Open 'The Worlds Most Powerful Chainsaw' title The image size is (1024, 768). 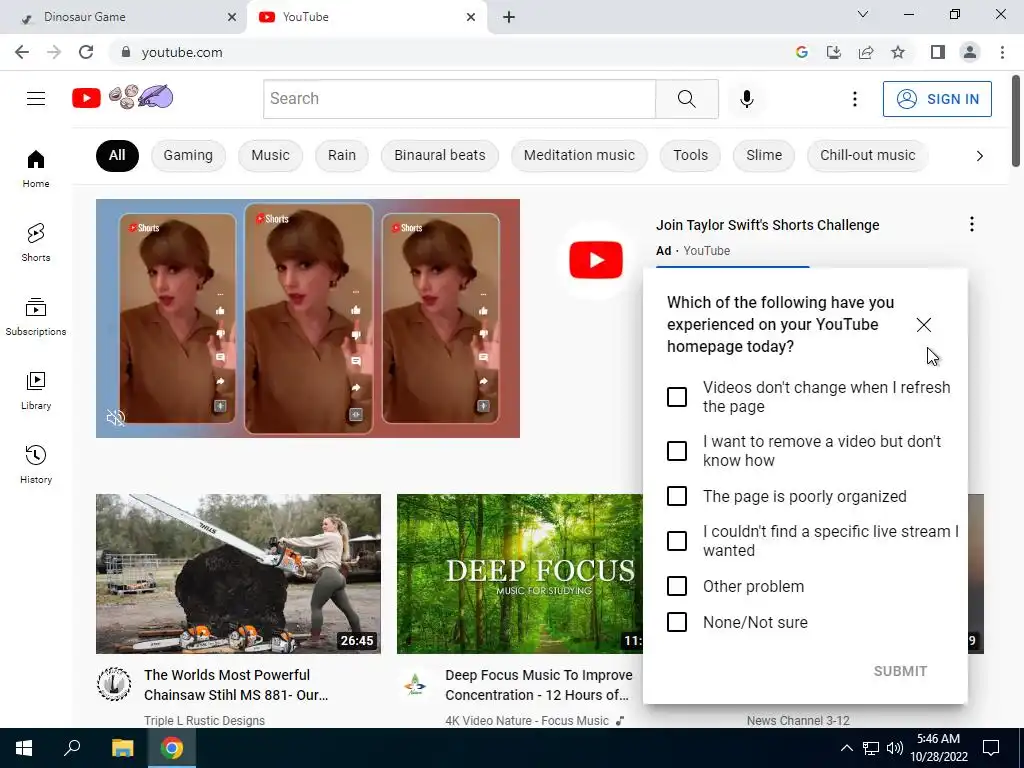tap(236, 684)
